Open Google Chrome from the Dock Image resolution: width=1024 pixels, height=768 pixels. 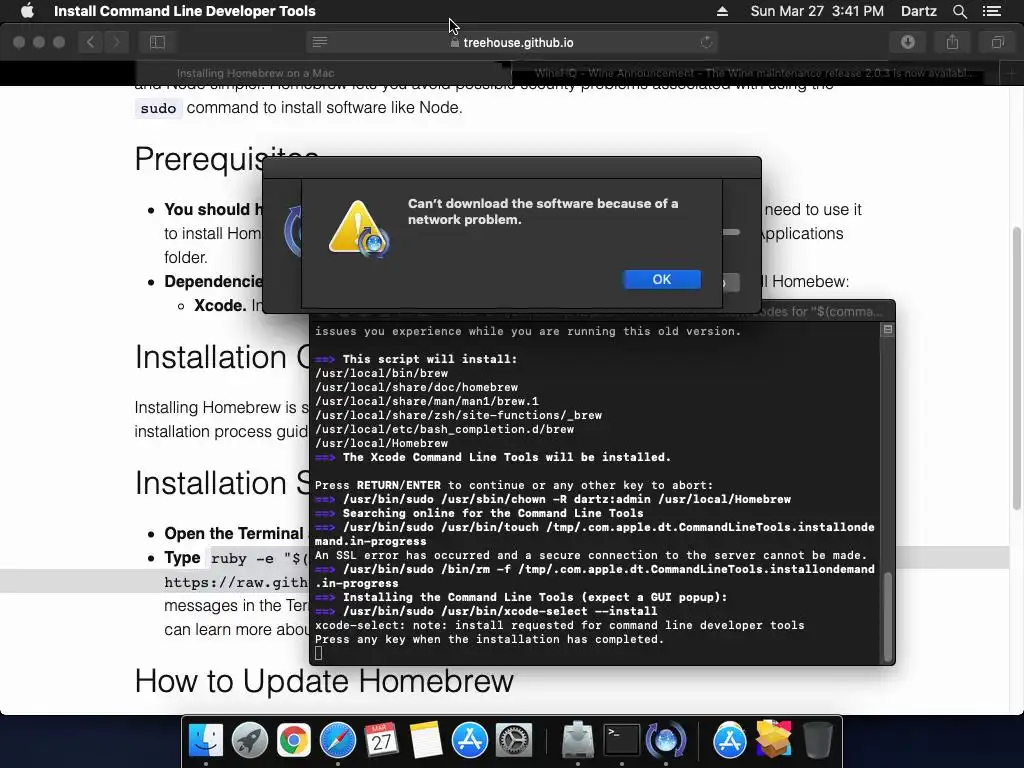coord(293,741)
